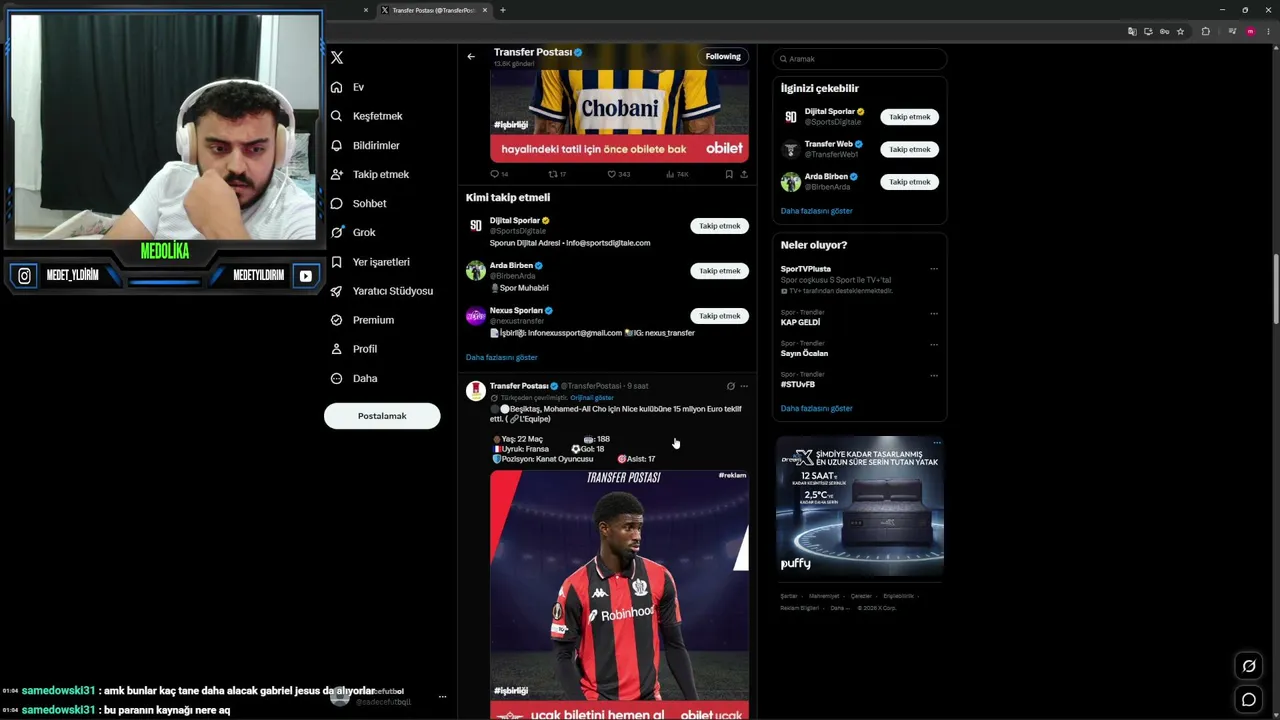Show more under Kimi takip etmeli

coord(501,357)
